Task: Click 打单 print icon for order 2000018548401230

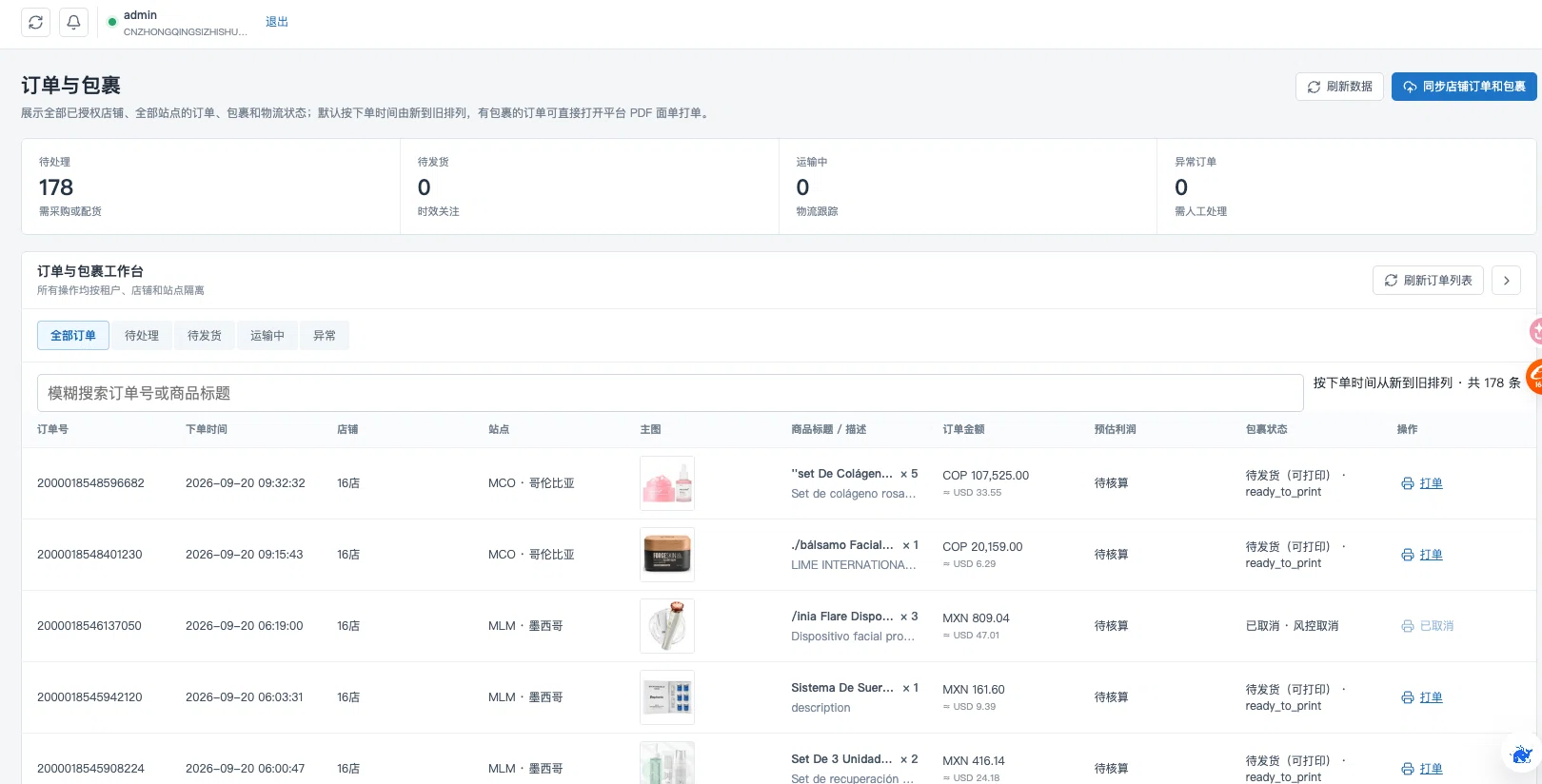Action: click(x=1407, y=555)
